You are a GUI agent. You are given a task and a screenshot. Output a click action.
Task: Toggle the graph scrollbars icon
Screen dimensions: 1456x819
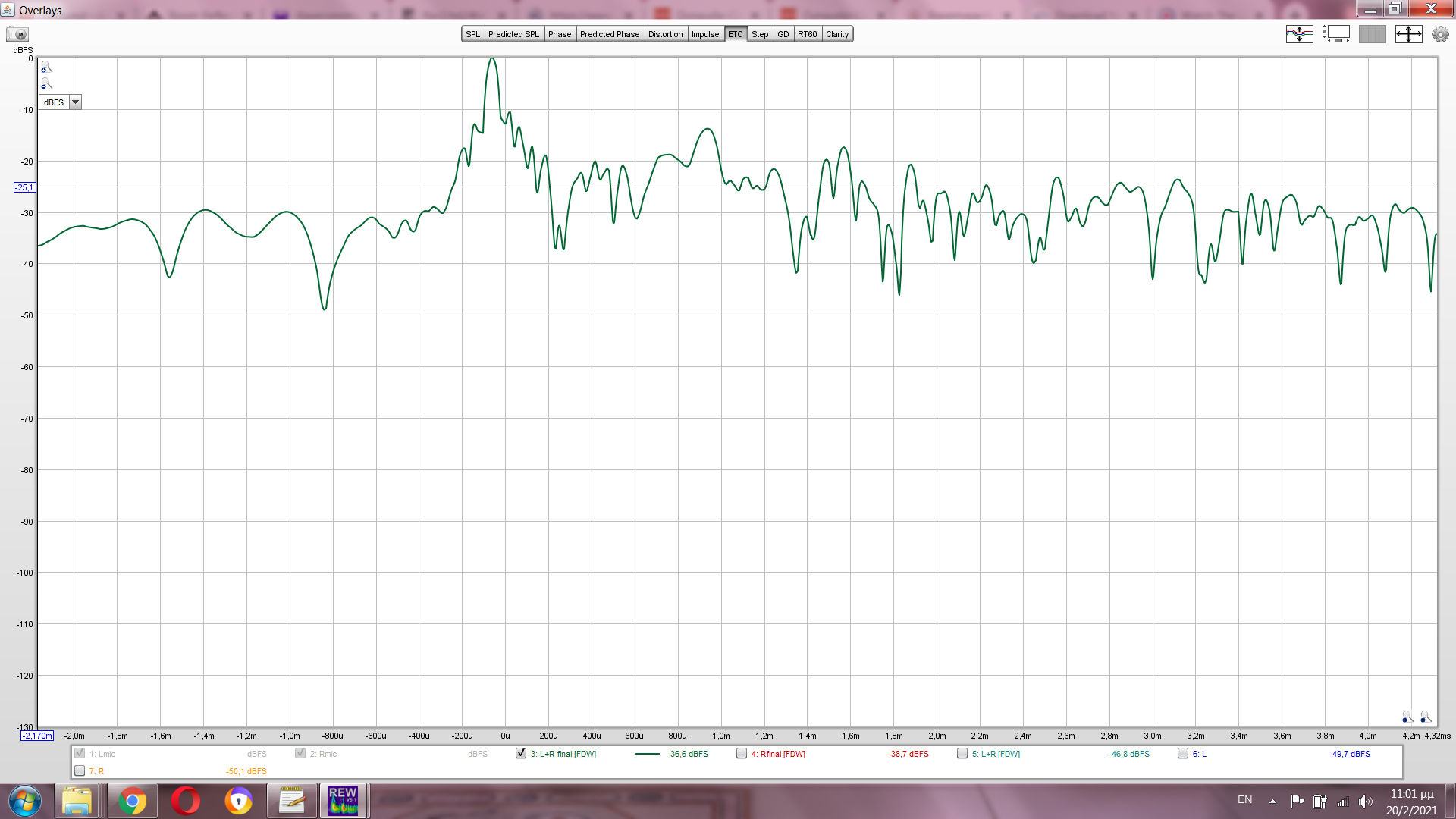(1336, 34)
